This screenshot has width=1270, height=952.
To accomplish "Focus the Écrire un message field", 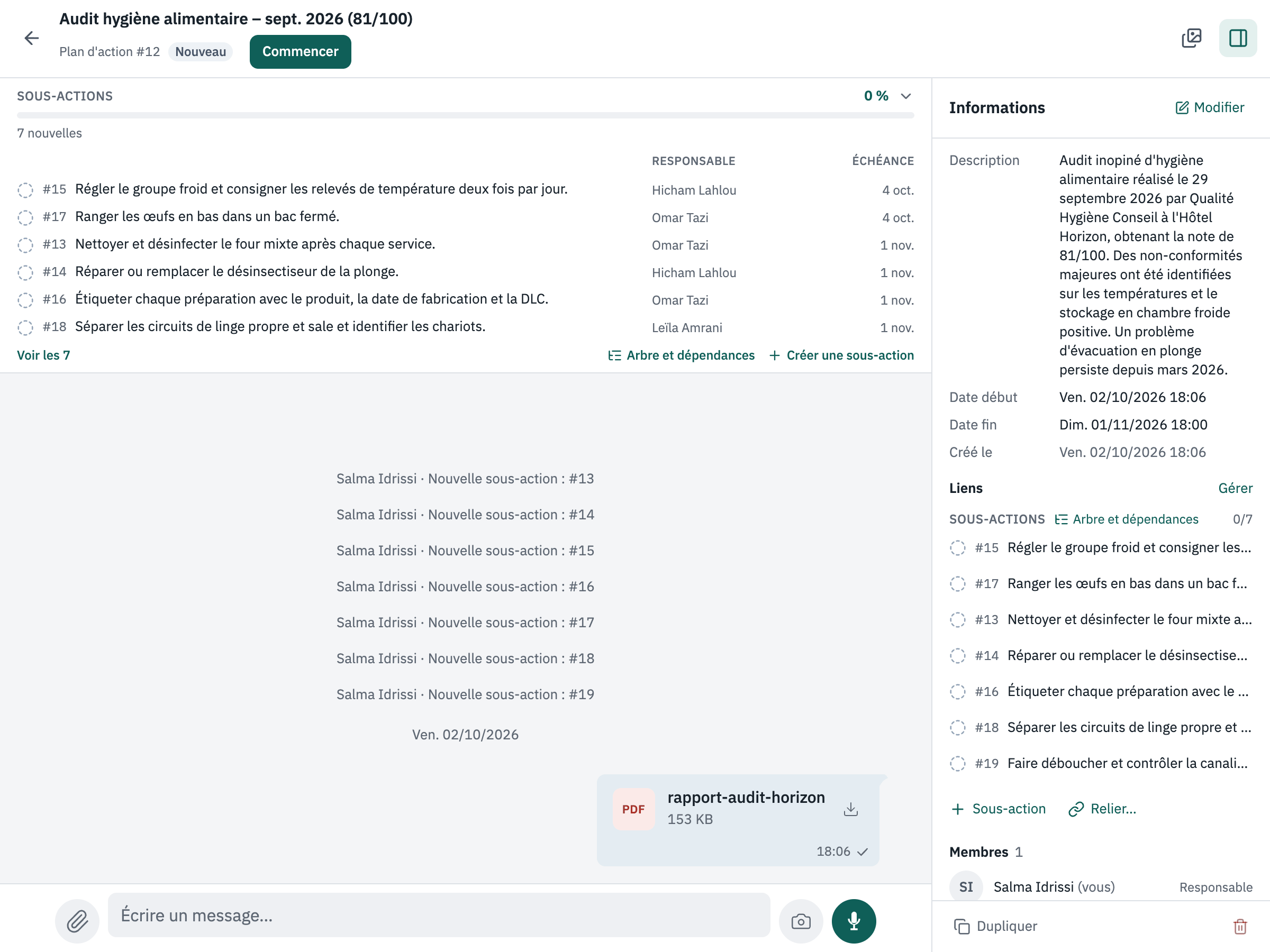I will click(x=439, y=916).
